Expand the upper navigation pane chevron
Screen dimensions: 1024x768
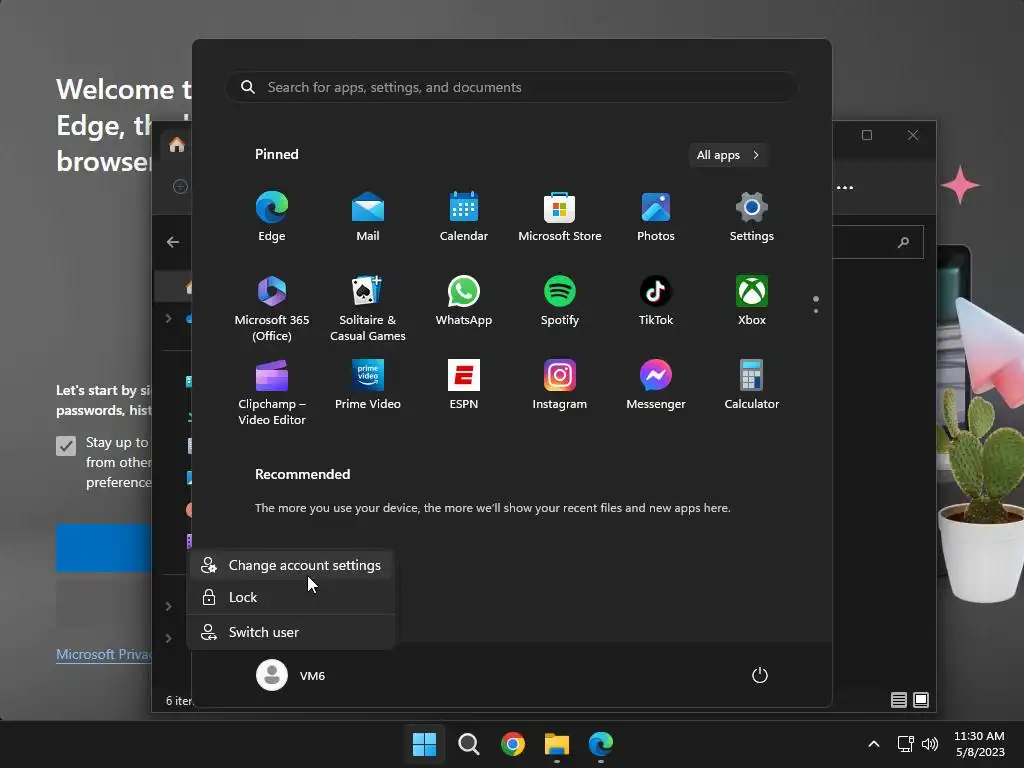[168, 319]
